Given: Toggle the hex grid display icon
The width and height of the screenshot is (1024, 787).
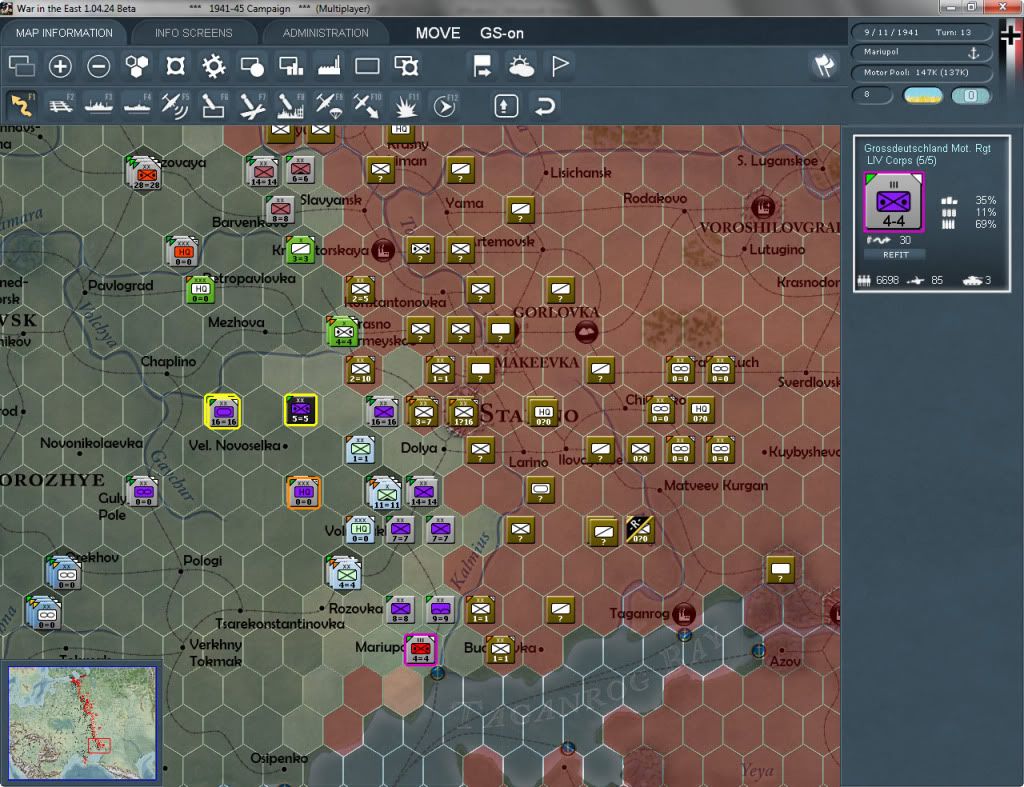Looking at the screenshot, I should coord(136,66).
